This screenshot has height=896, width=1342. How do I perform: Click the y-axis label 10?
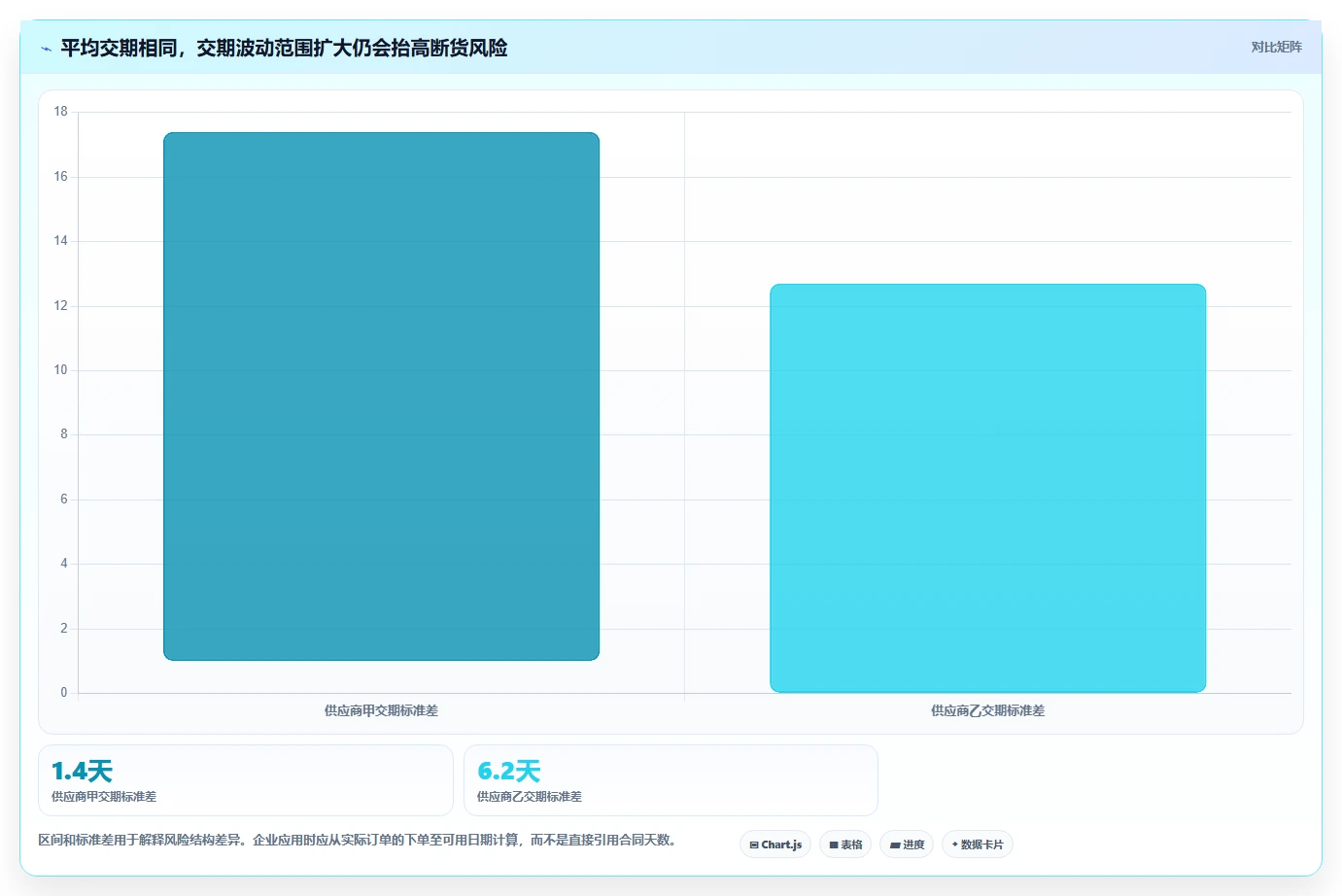click(x=61, y=369)
